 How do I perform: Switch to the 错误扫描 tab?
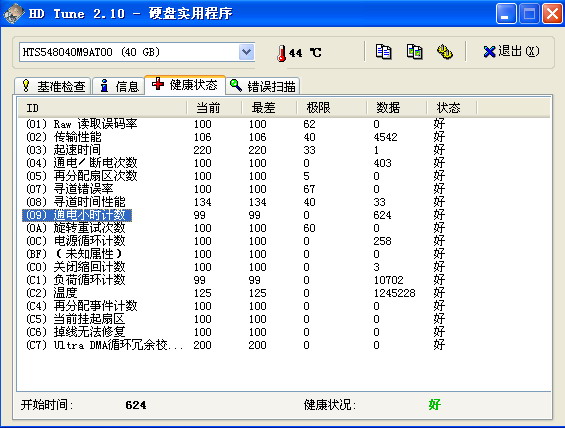click(263, 86)
